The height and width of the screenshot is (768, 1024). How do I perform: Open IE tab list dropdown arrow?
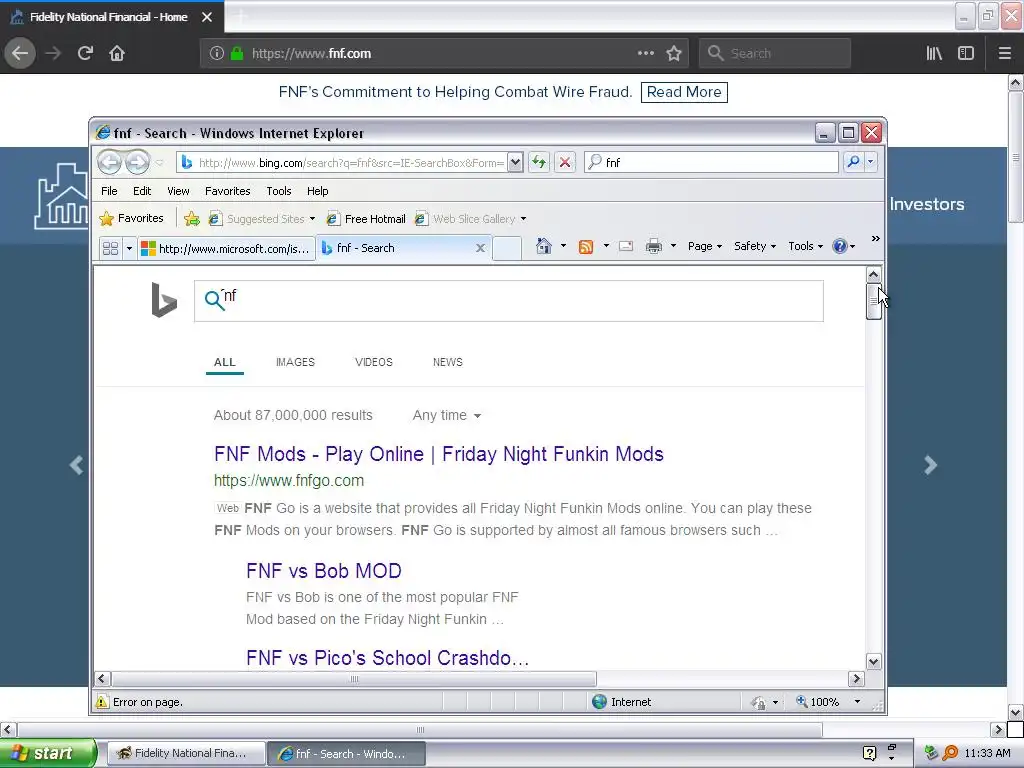coord(129,248)
